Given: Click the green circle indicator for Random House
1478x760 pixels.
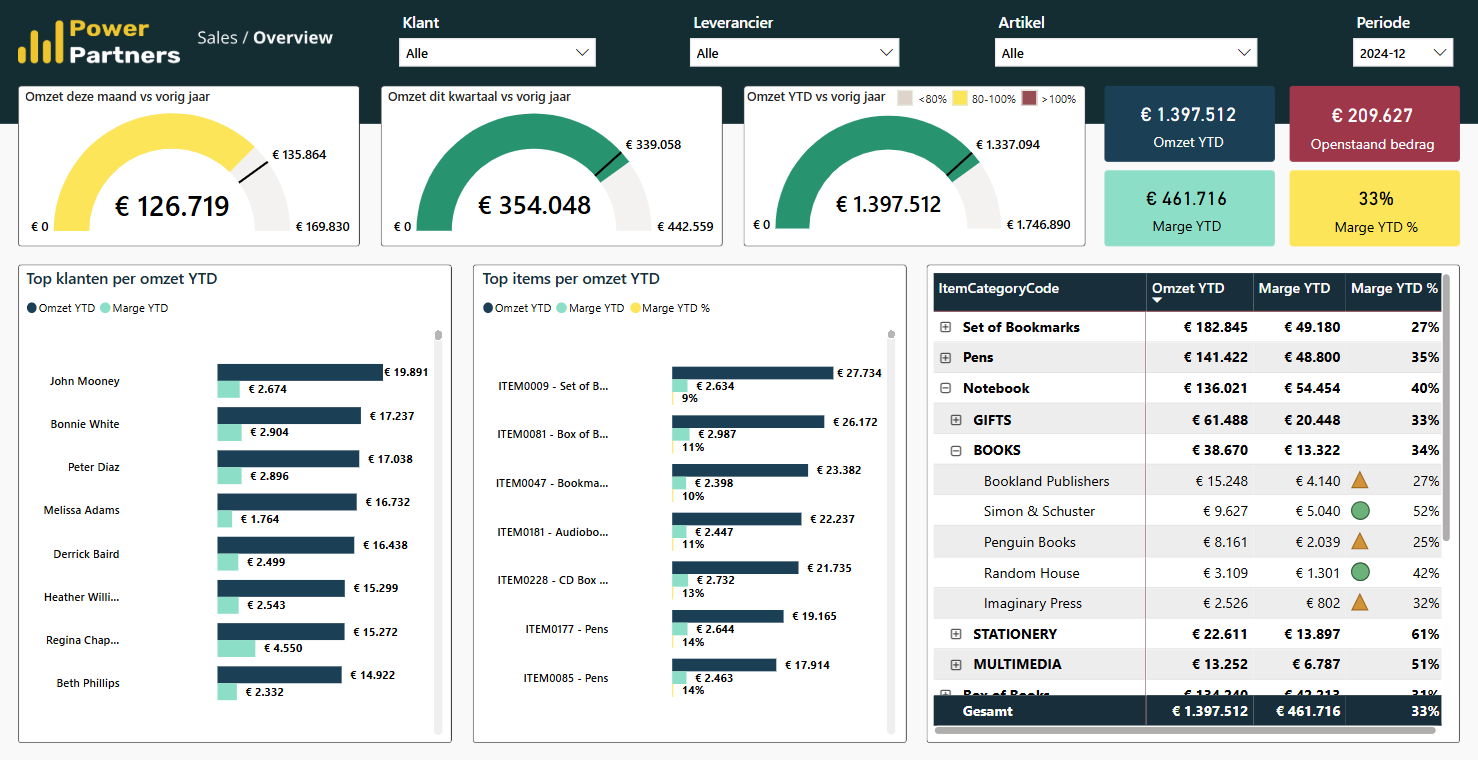Looking at the screenshot, I should [x=1359, y=572].
